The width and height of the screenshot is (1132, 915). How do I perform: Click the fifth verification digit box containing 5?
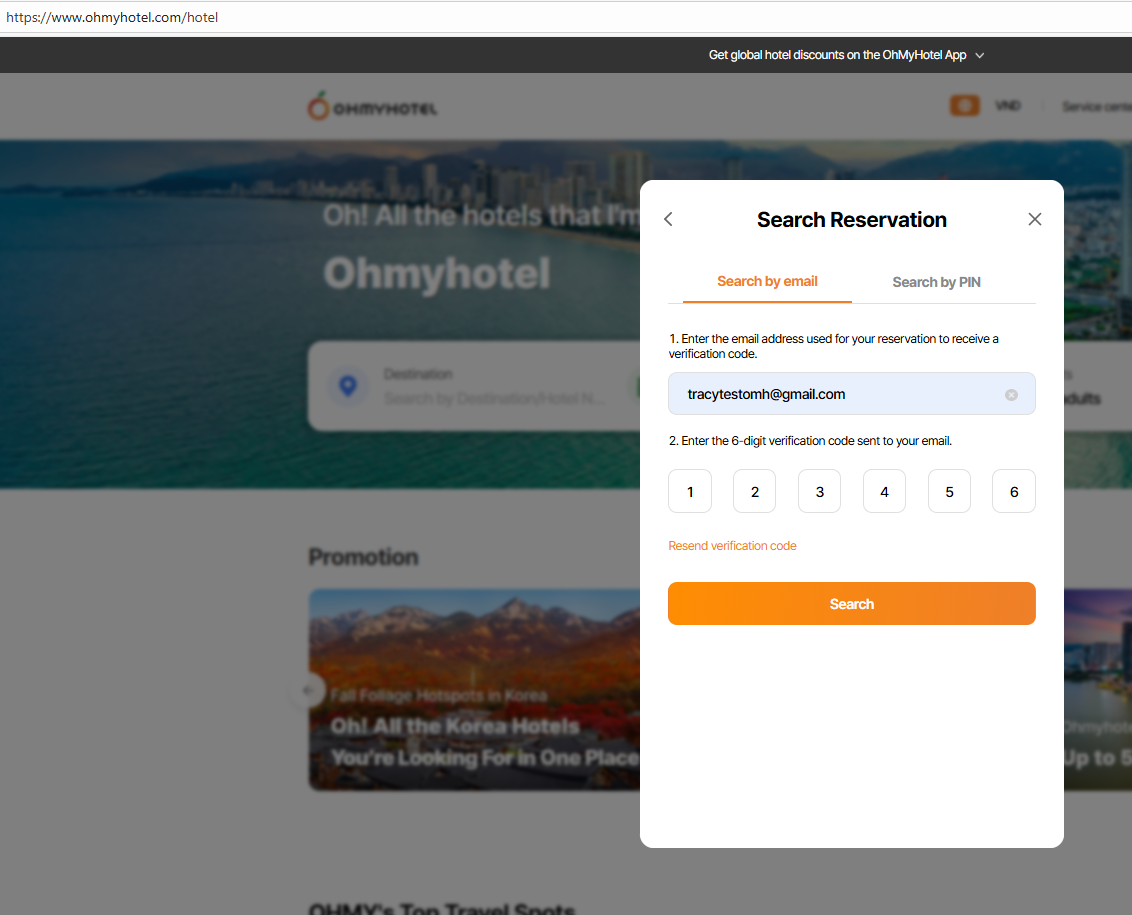click(949, 491)
